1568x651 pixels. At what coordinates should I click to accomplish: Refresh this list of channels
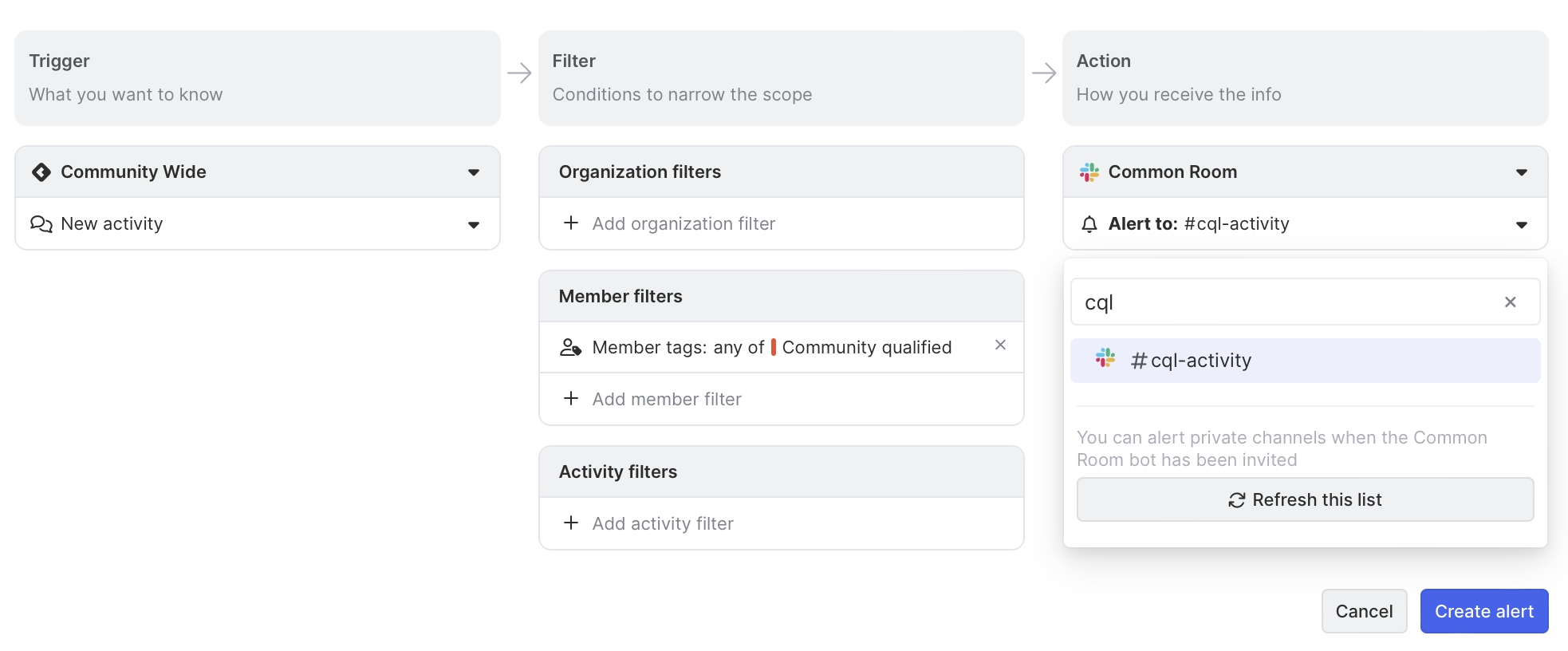(1305, 499)
